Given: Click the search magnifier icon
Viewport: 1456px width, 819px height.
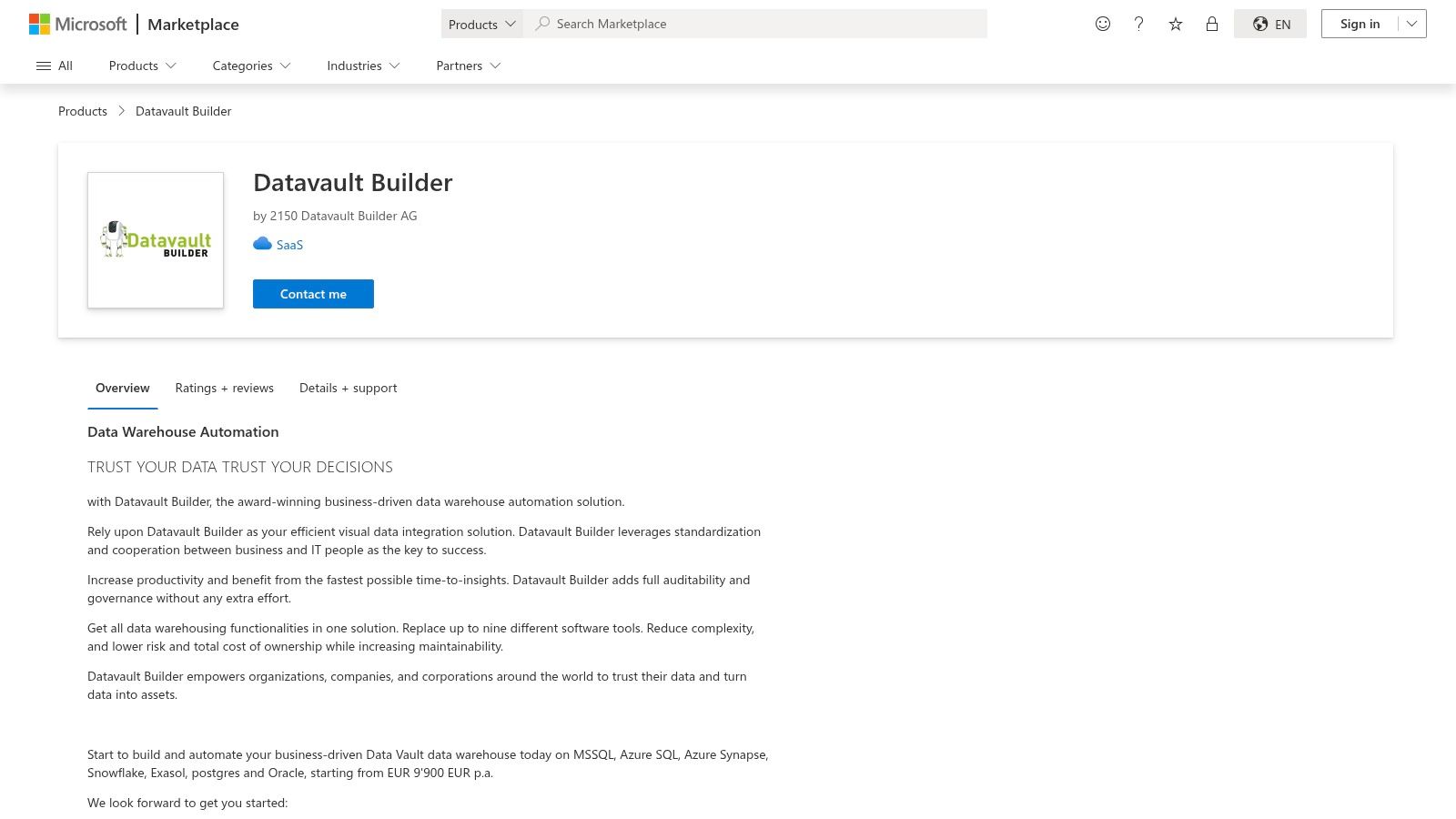Looking at the screenshot, I should point(541,24).
